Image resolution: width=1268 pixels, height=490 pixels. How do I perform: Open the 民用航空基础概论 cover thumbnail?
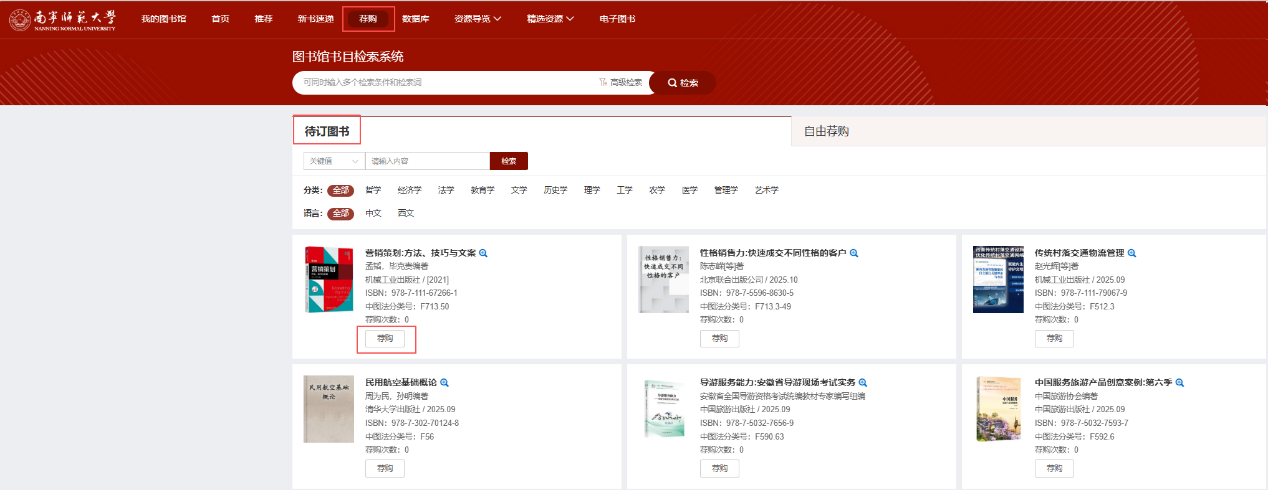coord(329,408)
